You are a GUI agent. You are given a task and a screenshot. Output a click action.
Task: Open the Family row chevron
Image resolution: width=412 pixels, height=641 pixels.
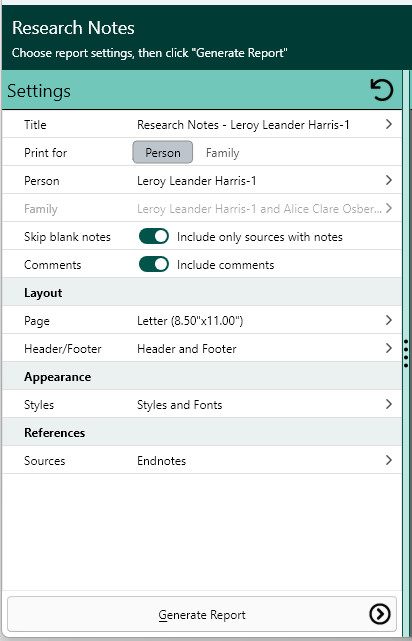[389, 208]
